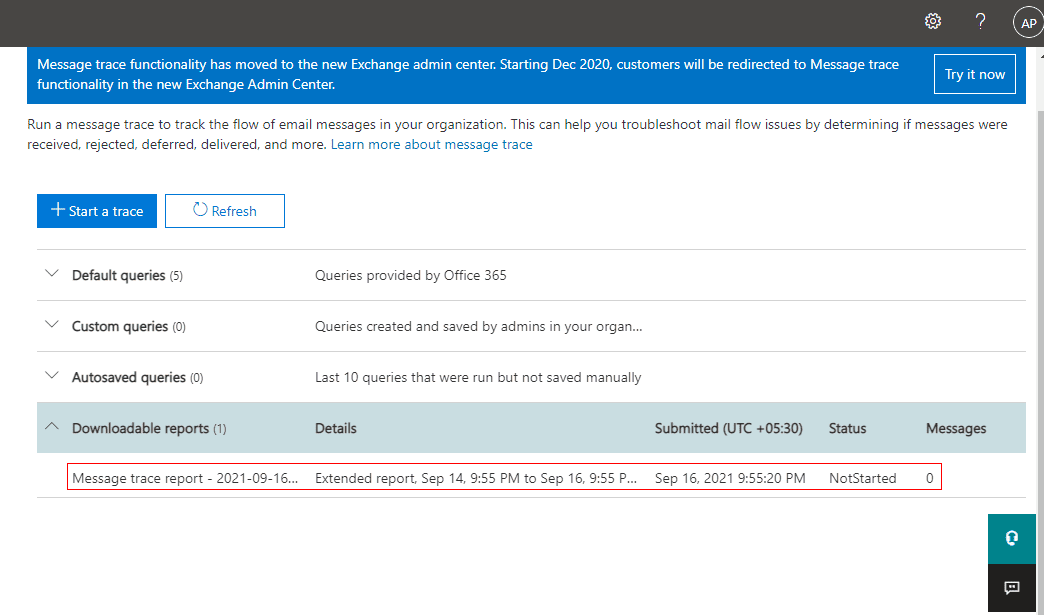Refresh the message trace list
Image resolution: width=1044 pixels, height=615 pixels.
point(225,211)
